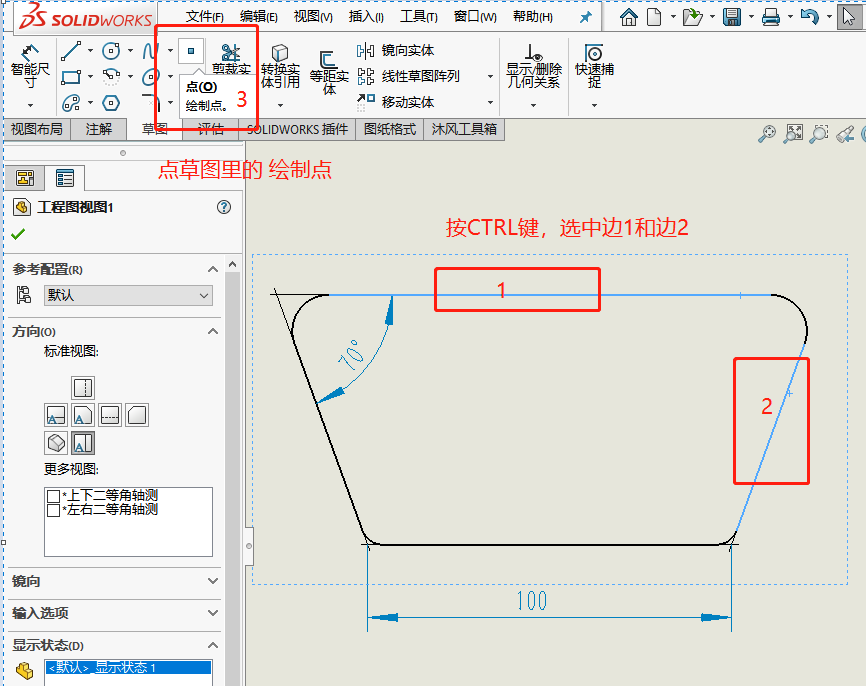Click the help question mark in property panel
Viewport: 866px width, 686px height.
click(x=224, y=206)
